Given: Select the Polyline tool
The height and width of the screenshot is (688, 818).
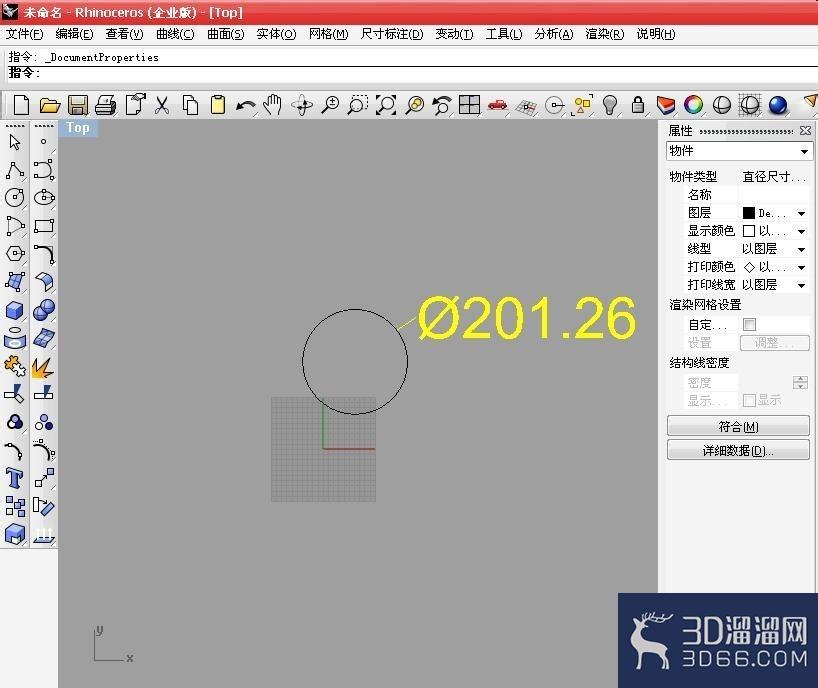Looking at the screenshot, I should click(15, 170).
